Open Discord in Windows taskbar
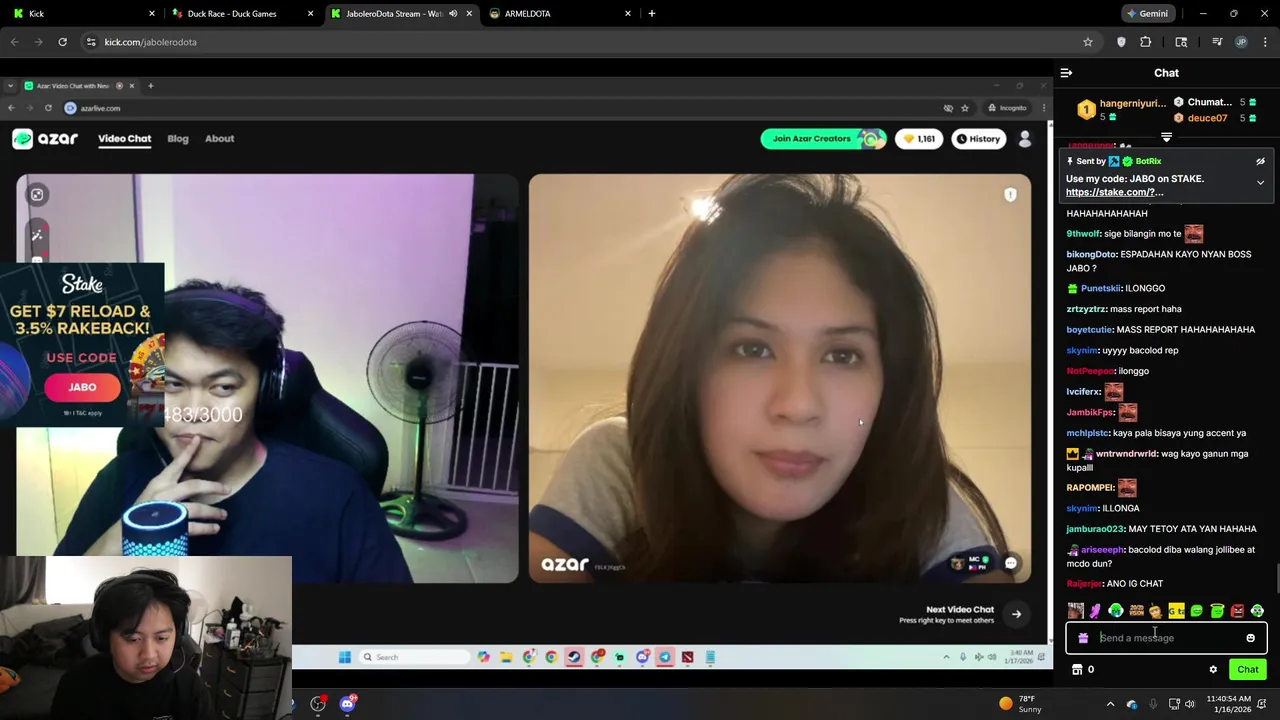The height and width of the screenshot is (720, 1280). (x=347, y=704)
